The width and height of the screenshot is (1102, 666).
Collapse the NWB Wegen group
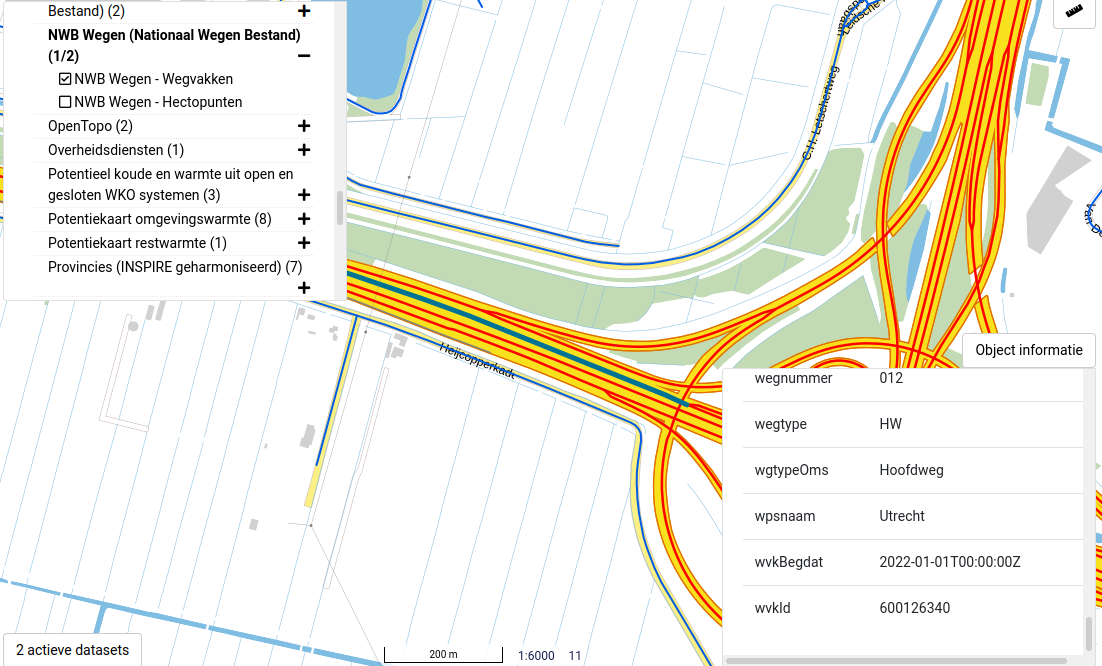tap(304, 56)
